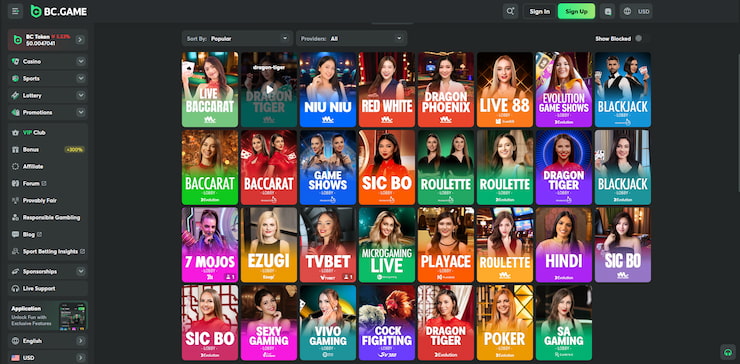The height and width of the screenshot is (364, 740).
Task: Click the Blog icon
Action: pos(16,235)
